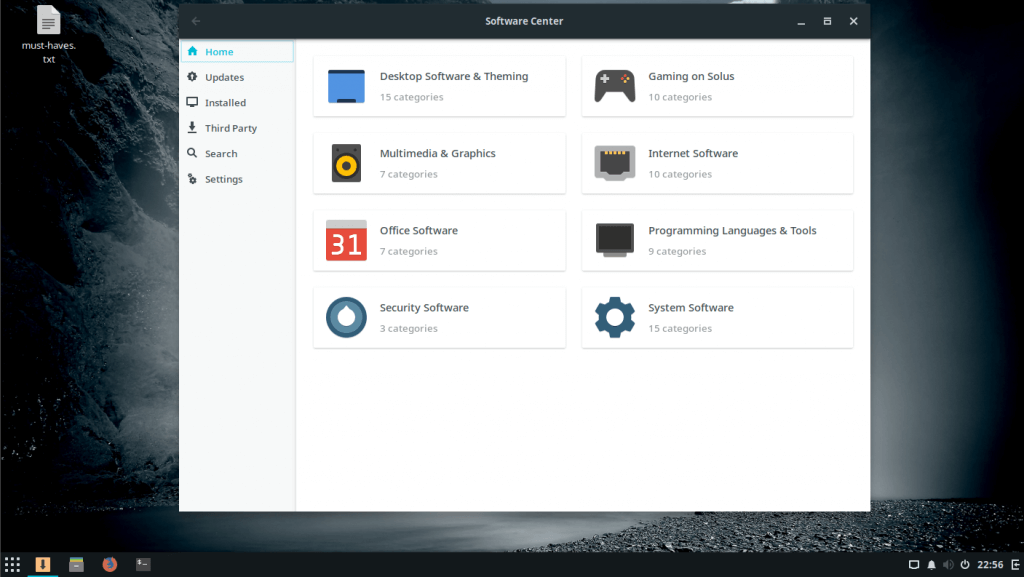Open the Internet Software network switch icon

click(614, 163)
